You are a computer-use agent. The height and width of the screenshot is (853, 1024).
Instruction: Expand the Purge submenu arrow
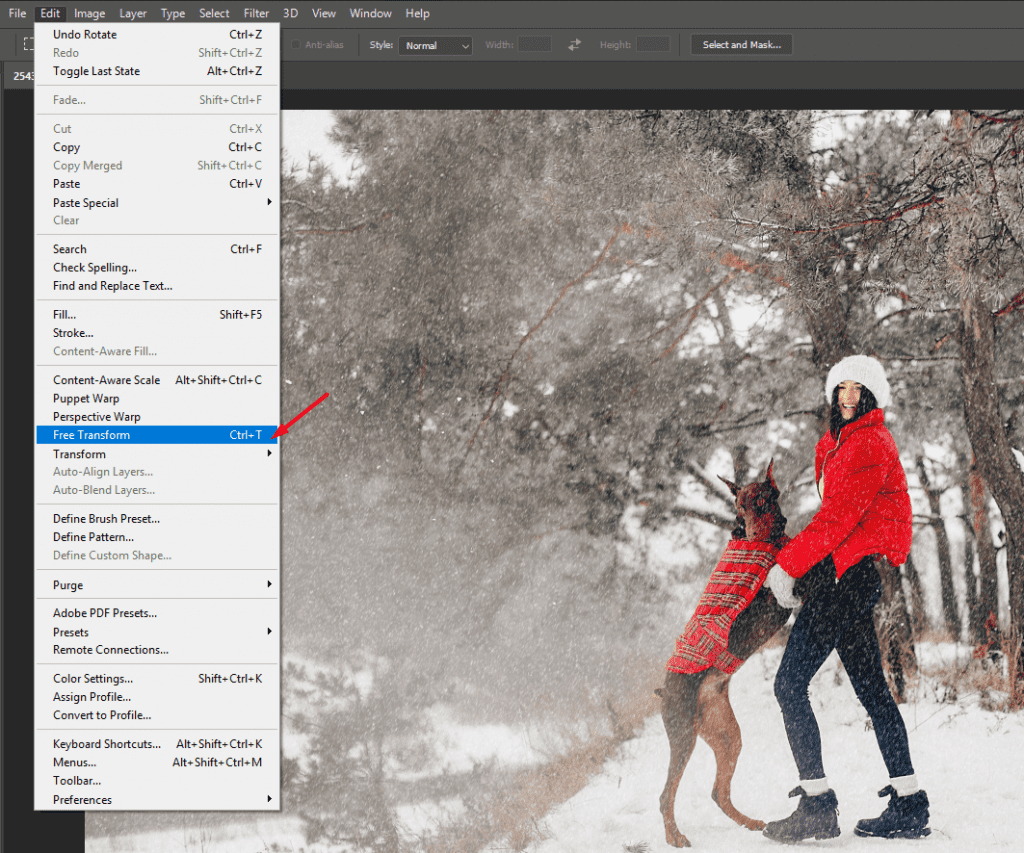[x=269, y=584]
